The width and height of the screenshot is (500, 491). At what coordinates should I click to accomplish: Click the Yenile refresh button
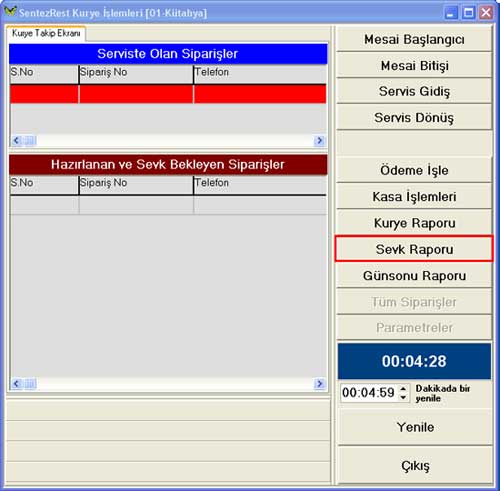(x=415, y=427)
